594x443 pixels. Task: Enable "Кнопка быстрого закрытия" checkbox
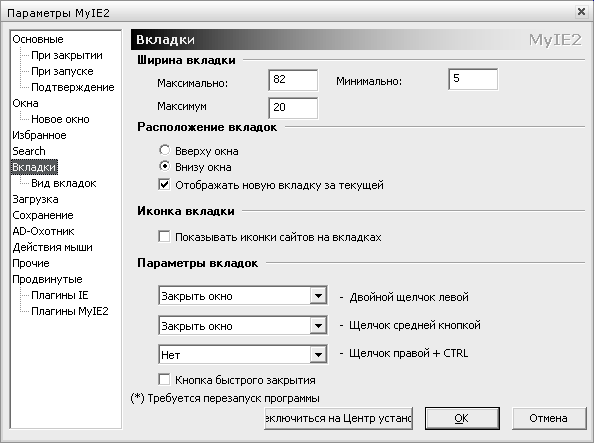coord(164,380)
